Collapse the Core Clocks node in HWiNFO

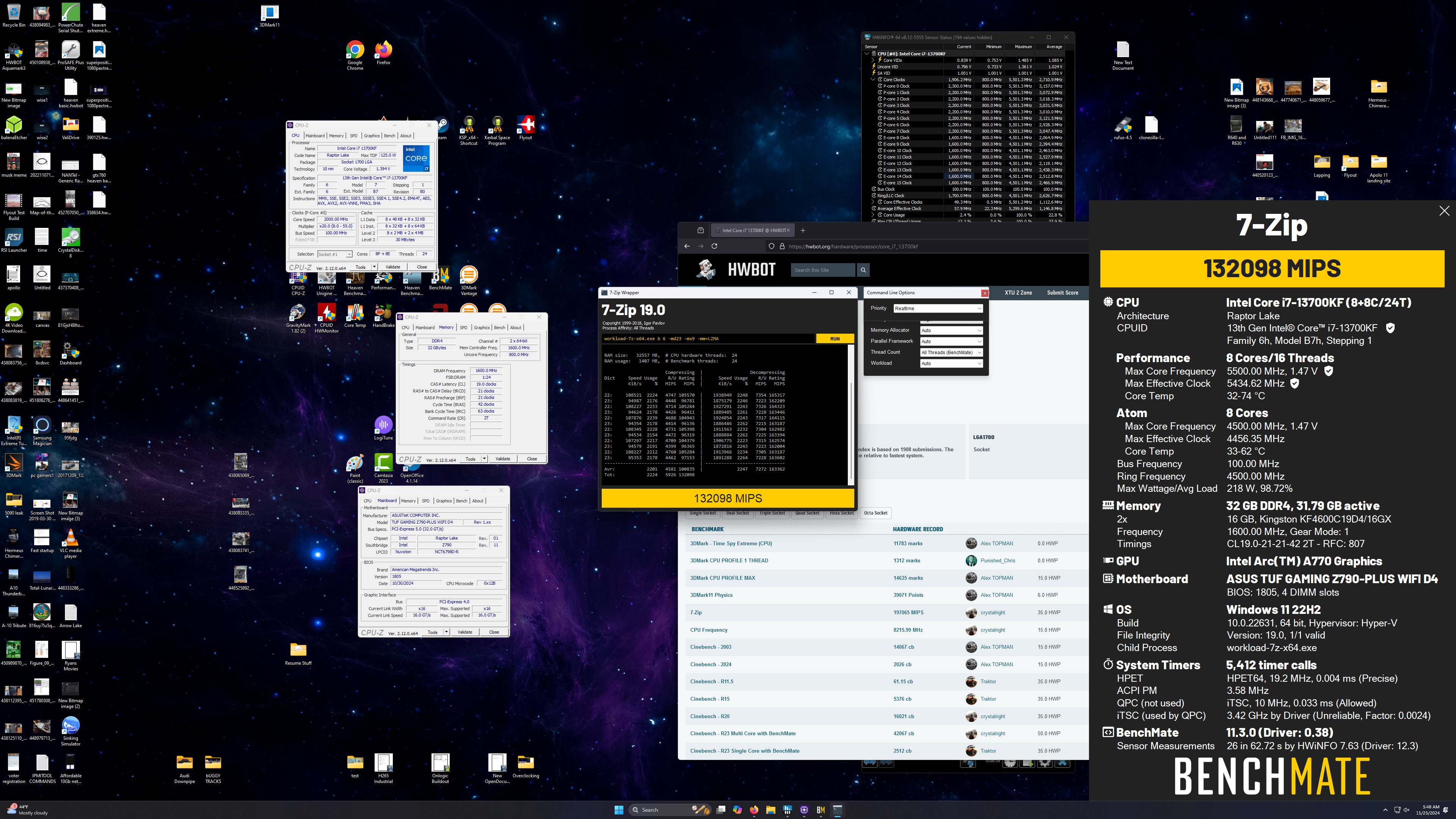click(x=873, y=80)
